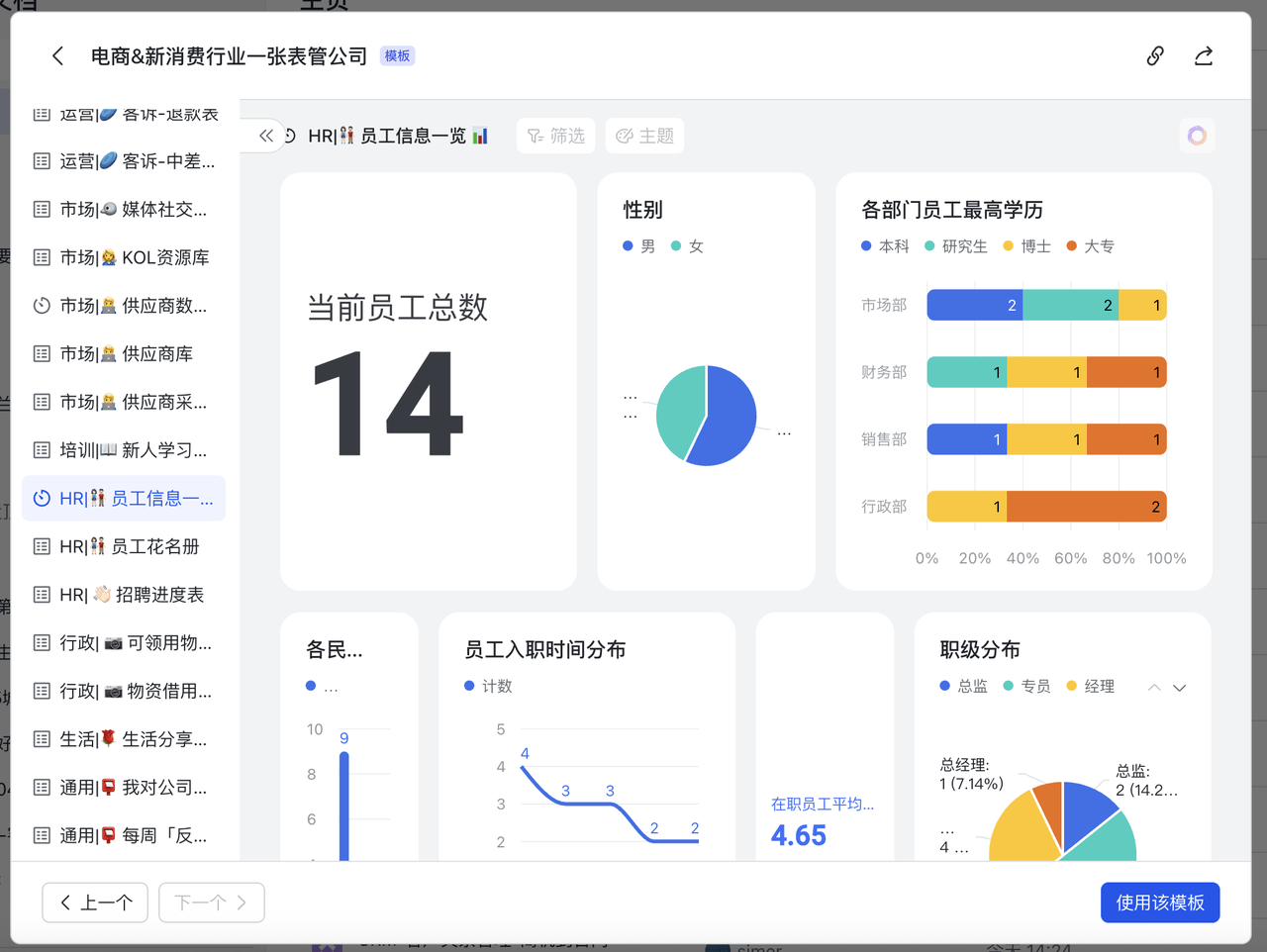Copy template link via the chain icon

[x=1154, y=56]
